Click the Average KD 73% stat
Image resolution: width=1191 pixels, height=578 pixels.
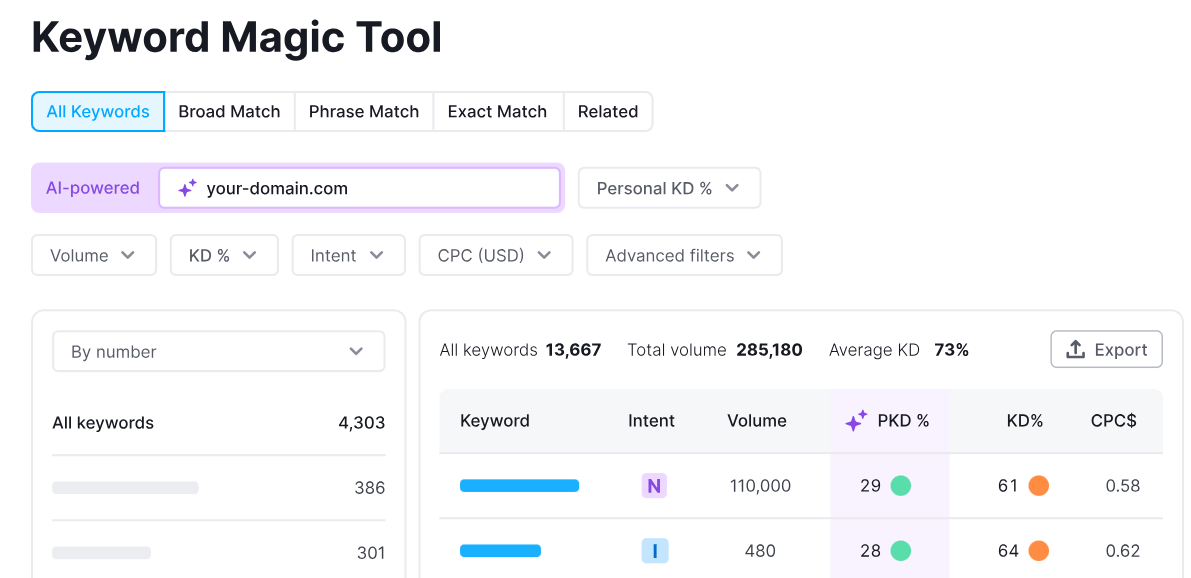pos(899,350)
